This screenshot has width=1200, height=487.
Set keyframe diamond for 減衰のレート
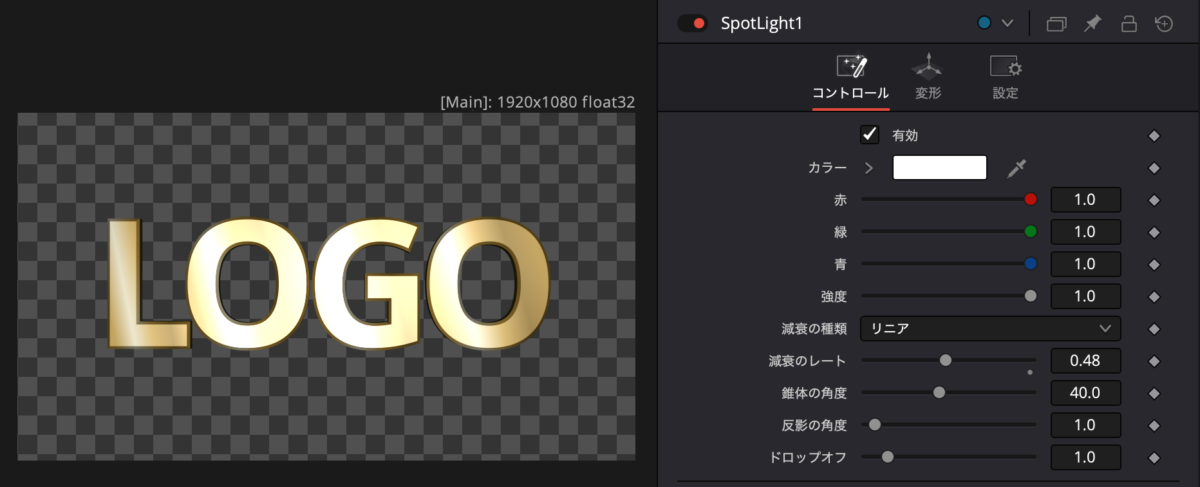[x=1154, y=361]
